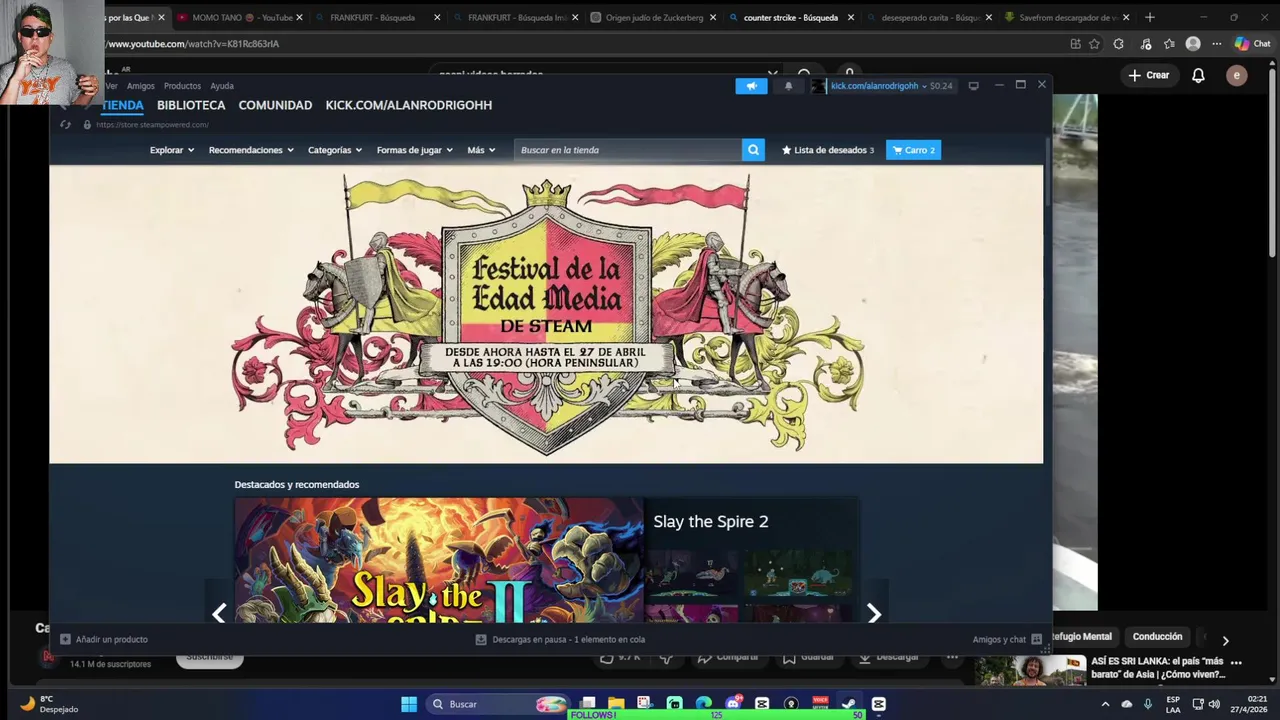
Task: Click Steam store page scrollbar
Action: coord(1047,172)
